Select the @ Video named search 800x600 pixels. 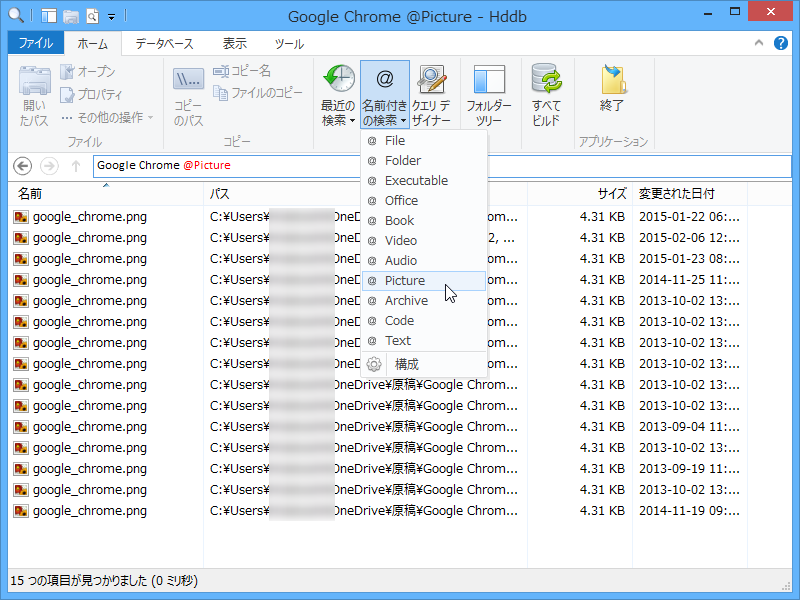(423, 240)
